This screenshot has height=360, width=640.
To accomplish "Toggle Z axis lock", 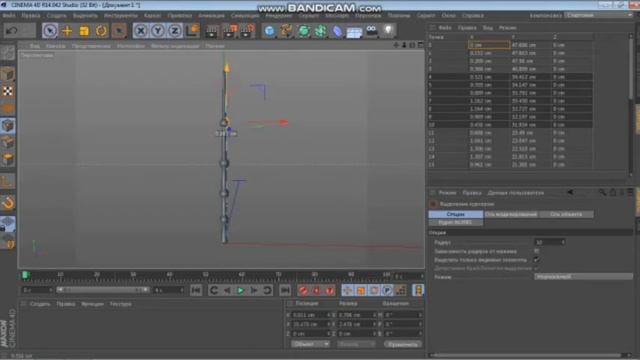I will click(175, 31).
